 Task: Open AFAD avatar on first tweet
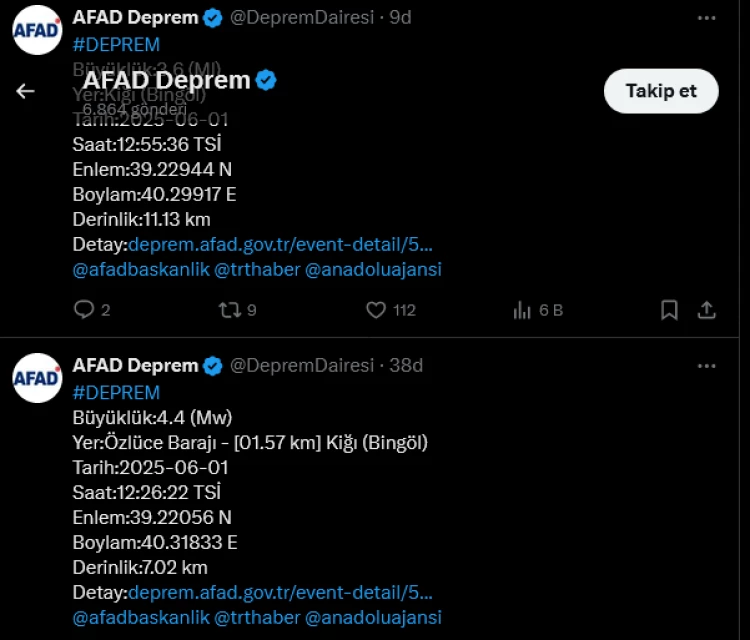(37, 30)
